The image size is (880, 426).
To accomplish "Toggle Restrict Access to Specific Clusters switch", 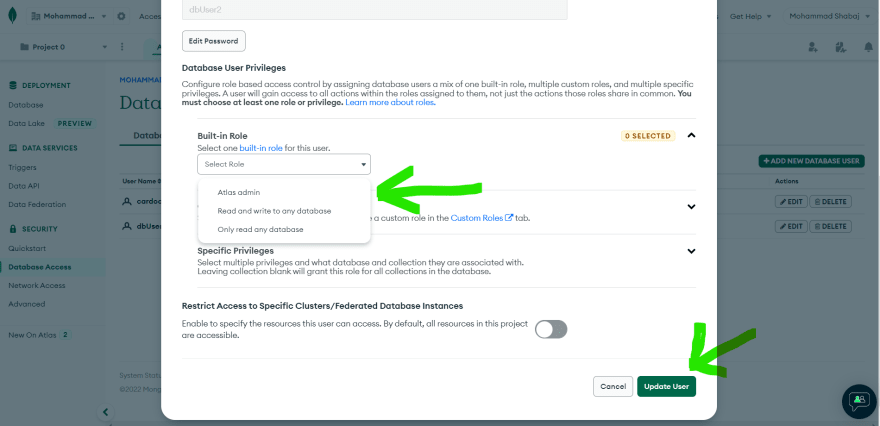I will [x=551, y=329].
